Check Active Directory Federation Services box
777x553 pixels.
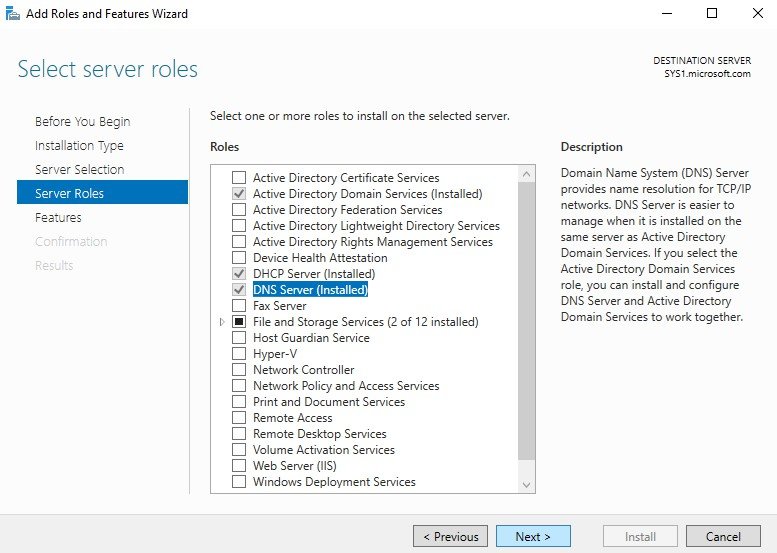pos(239,210)
